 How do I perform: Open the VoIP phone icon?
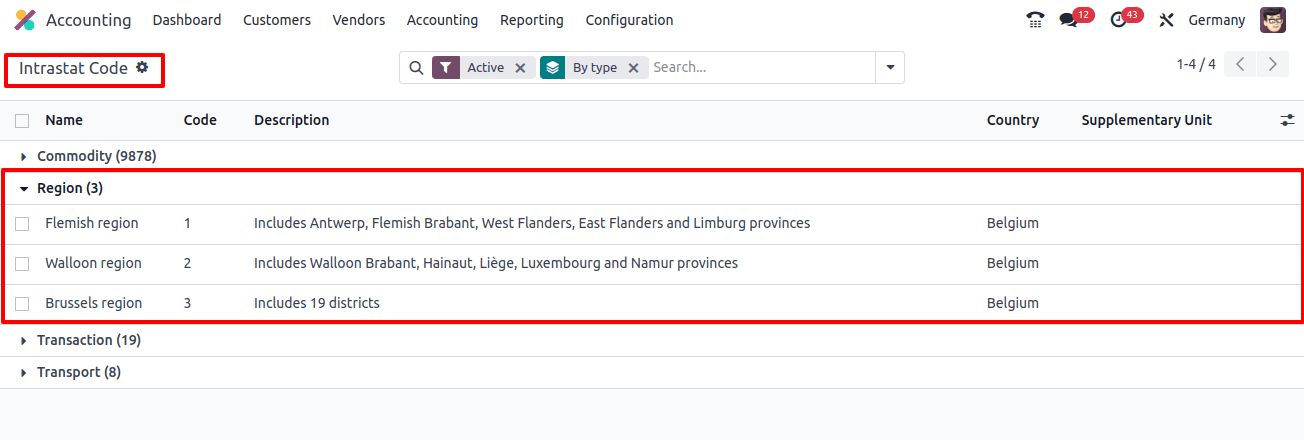[1035, 20]
